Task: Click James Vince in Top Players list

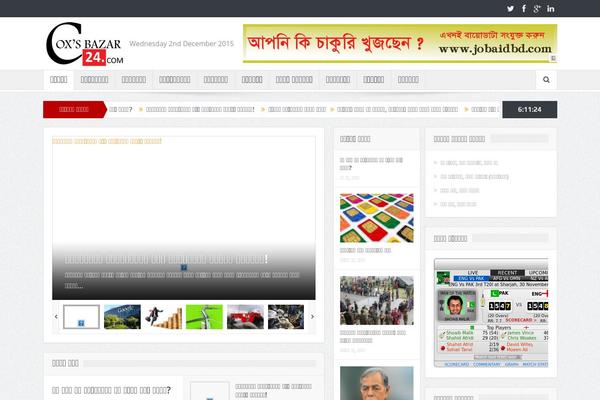Action: pos(520,333)
